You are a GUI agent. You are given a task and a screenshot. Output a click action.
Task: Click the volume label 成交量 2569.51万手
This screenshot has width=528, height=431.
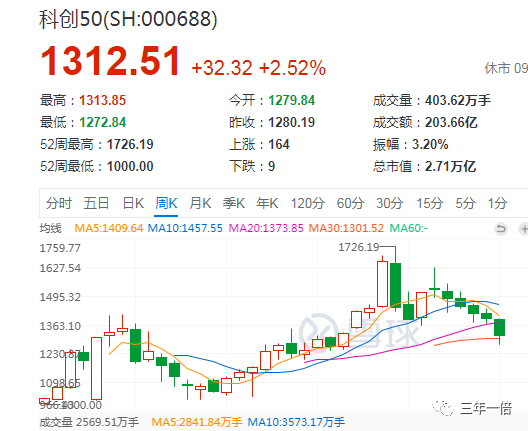[89, 422]
